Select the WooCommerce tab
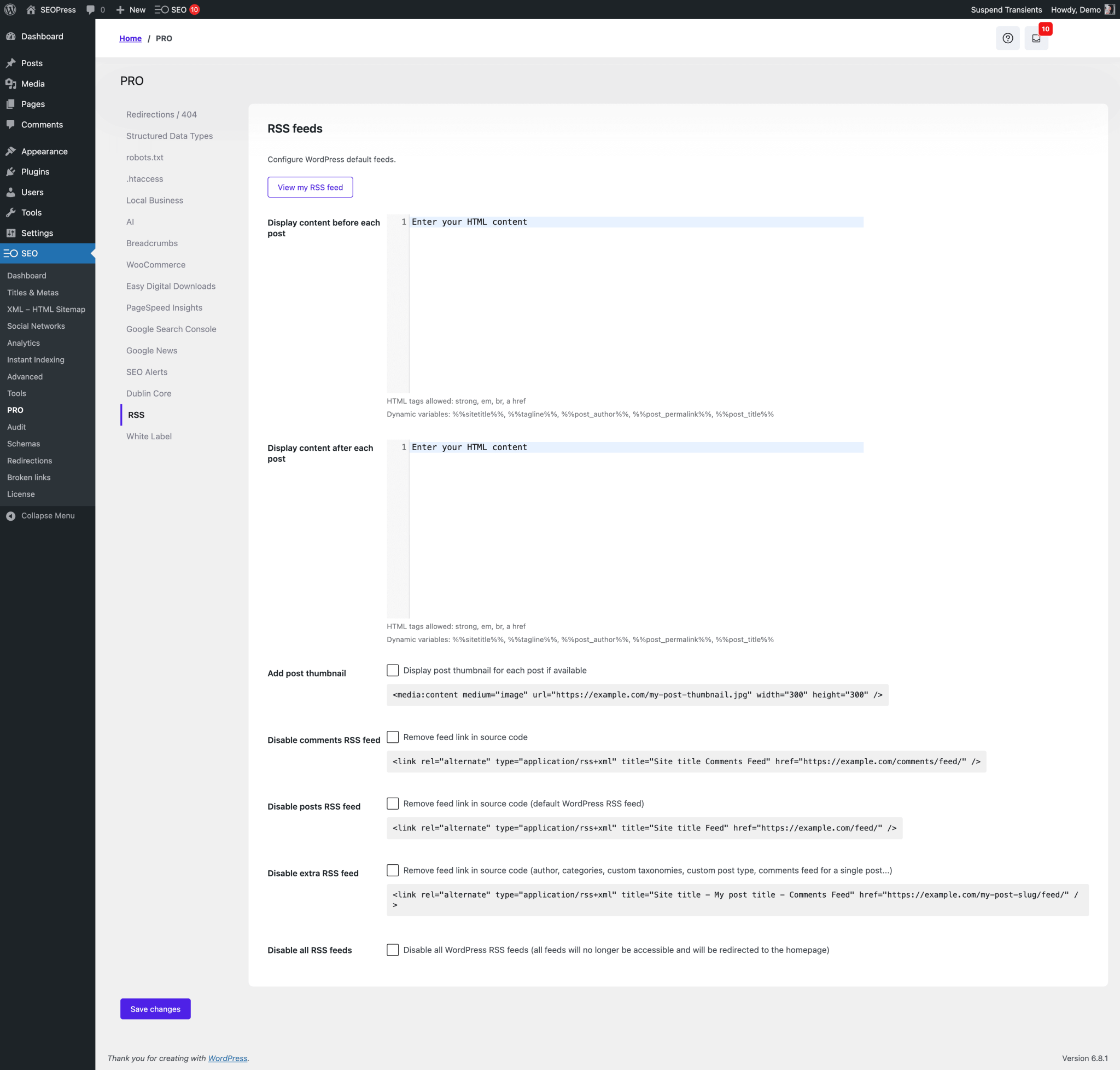Screen dimensions: 1120x1070 156,265
